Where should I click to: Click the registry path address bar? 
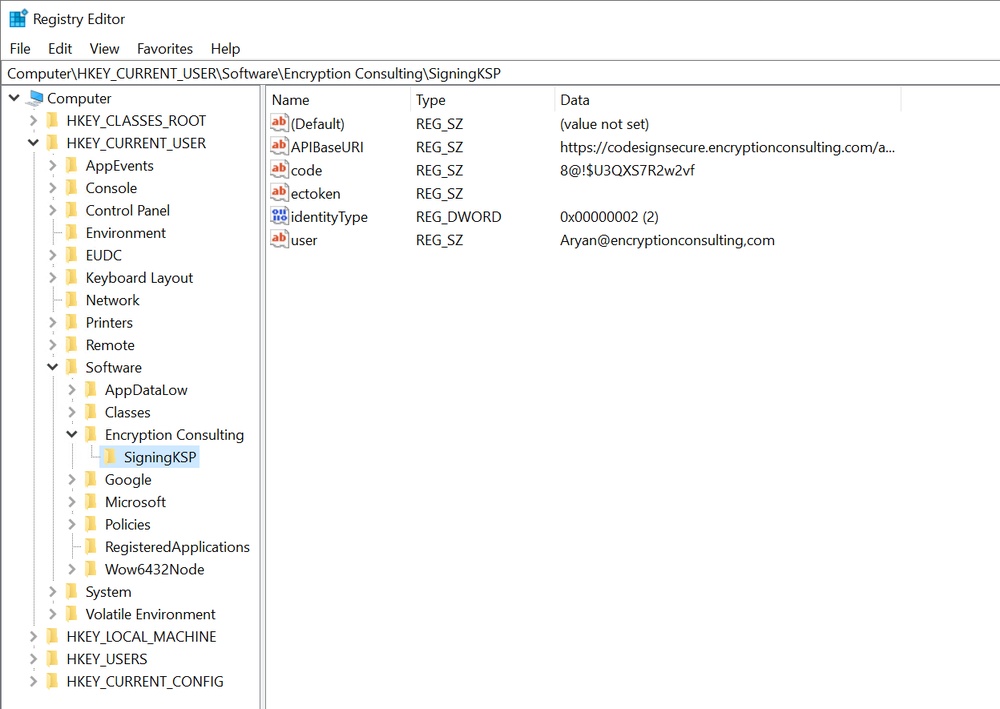click(500, 73)
